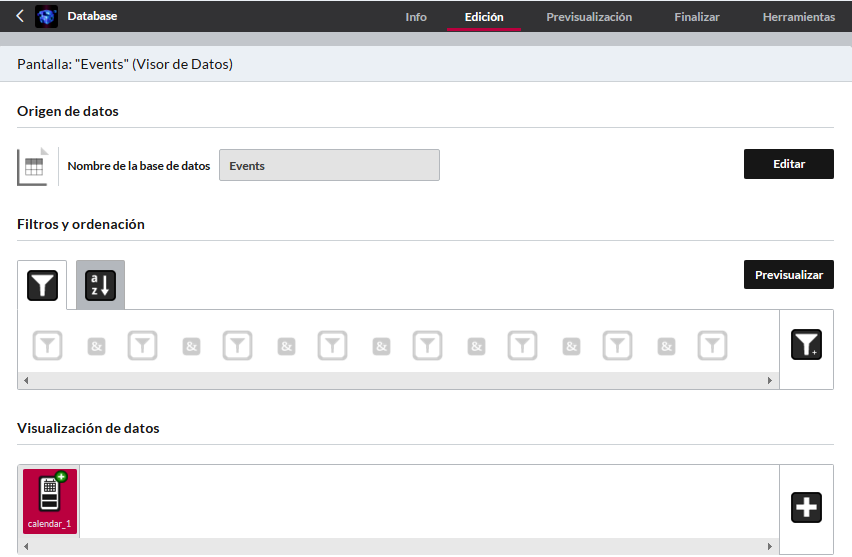Go back using the back arrow

20,16
